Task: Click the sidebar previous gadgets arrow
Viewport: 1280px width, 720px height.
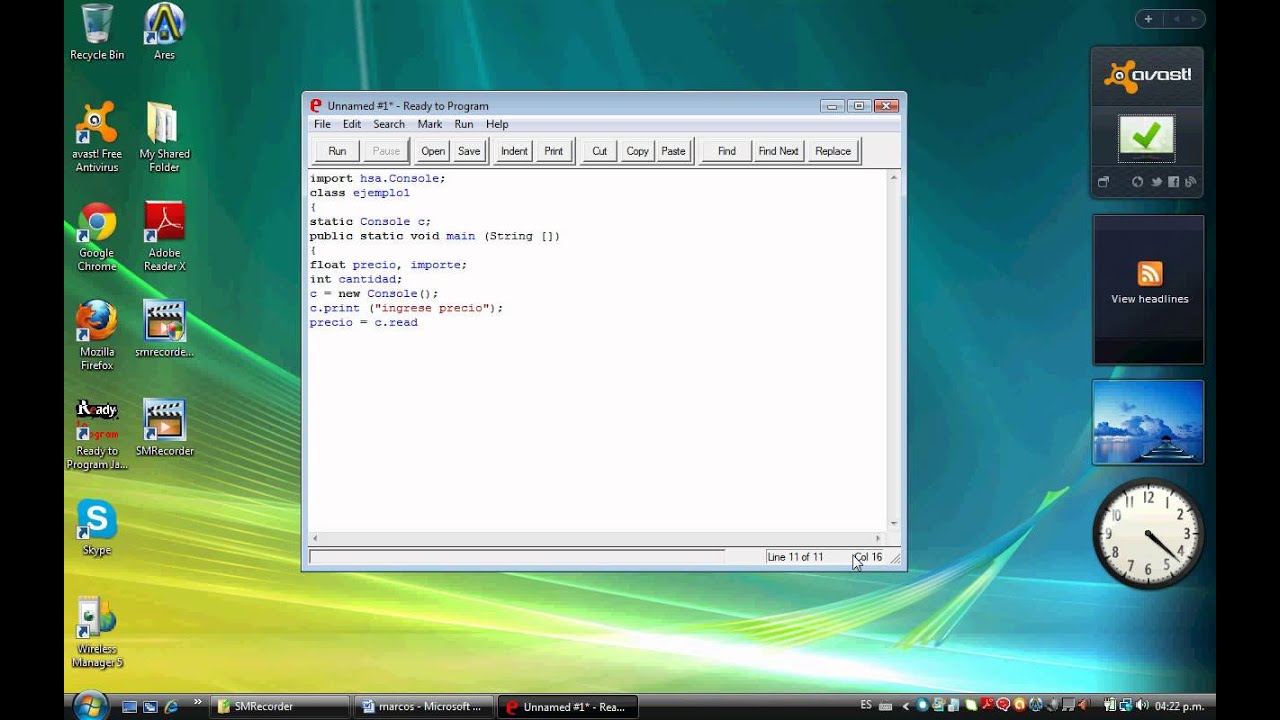Action: coord(1176,19)
